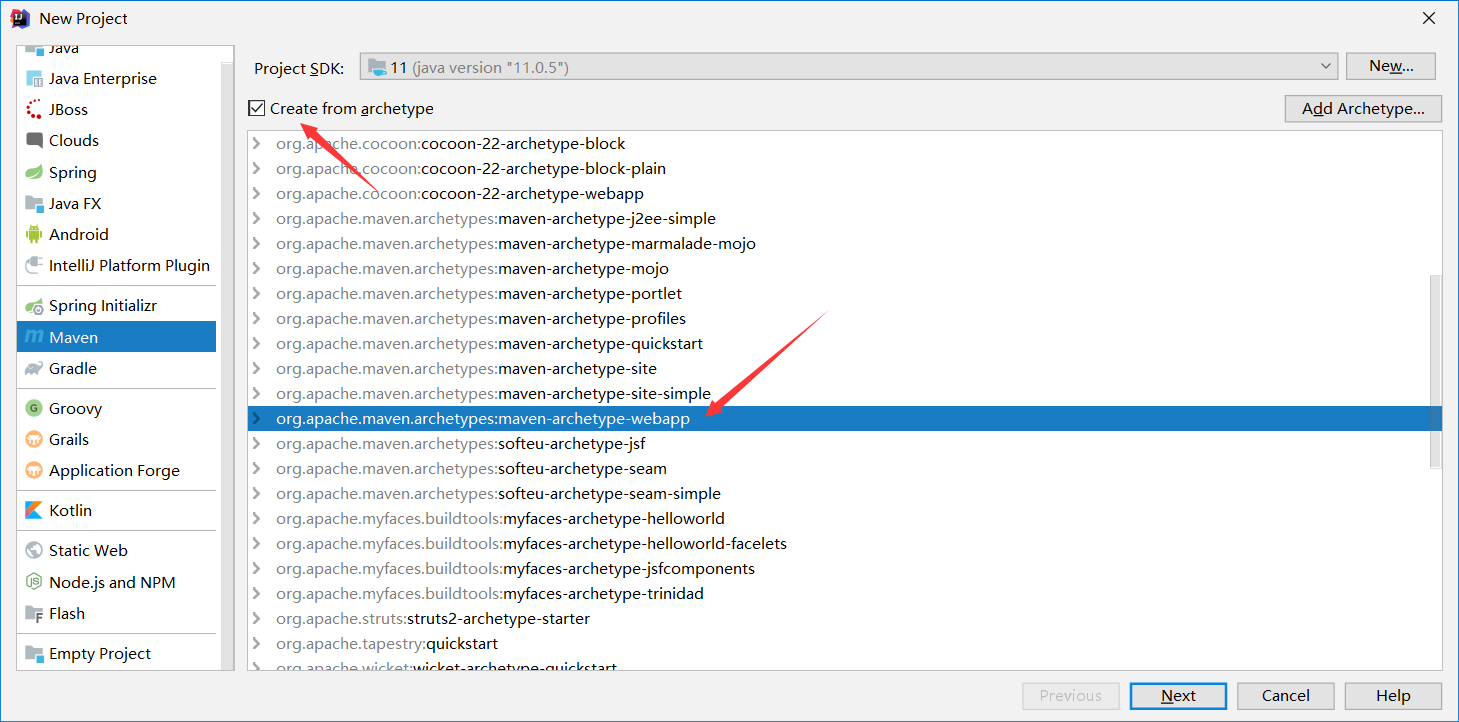
Task: Expand the selected maven-archetype-webapp node
Action: click(257, 419)
